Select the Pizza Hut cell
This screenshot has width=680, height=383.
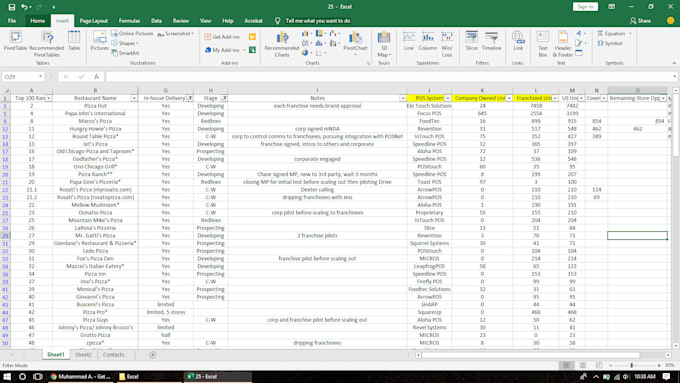(x=95, y=106)
